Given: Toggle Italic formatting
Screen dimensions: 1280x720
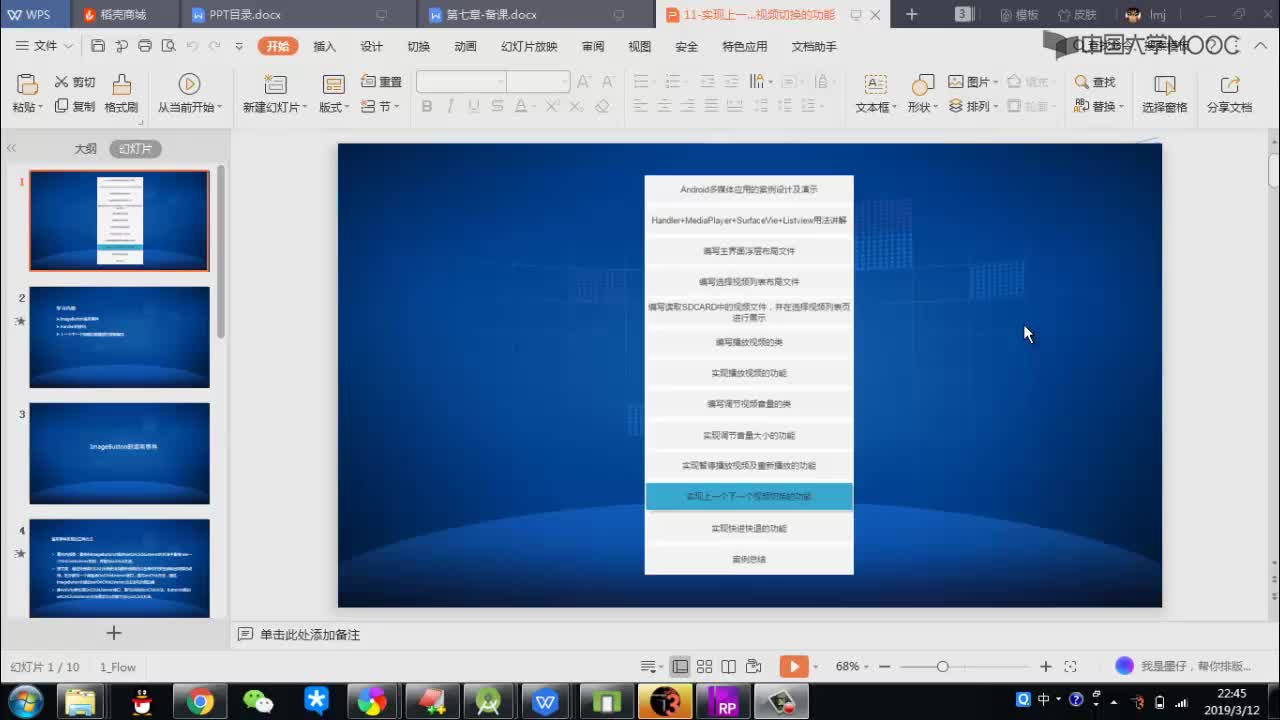Looking at the screenshot, I should pos(450,106).
